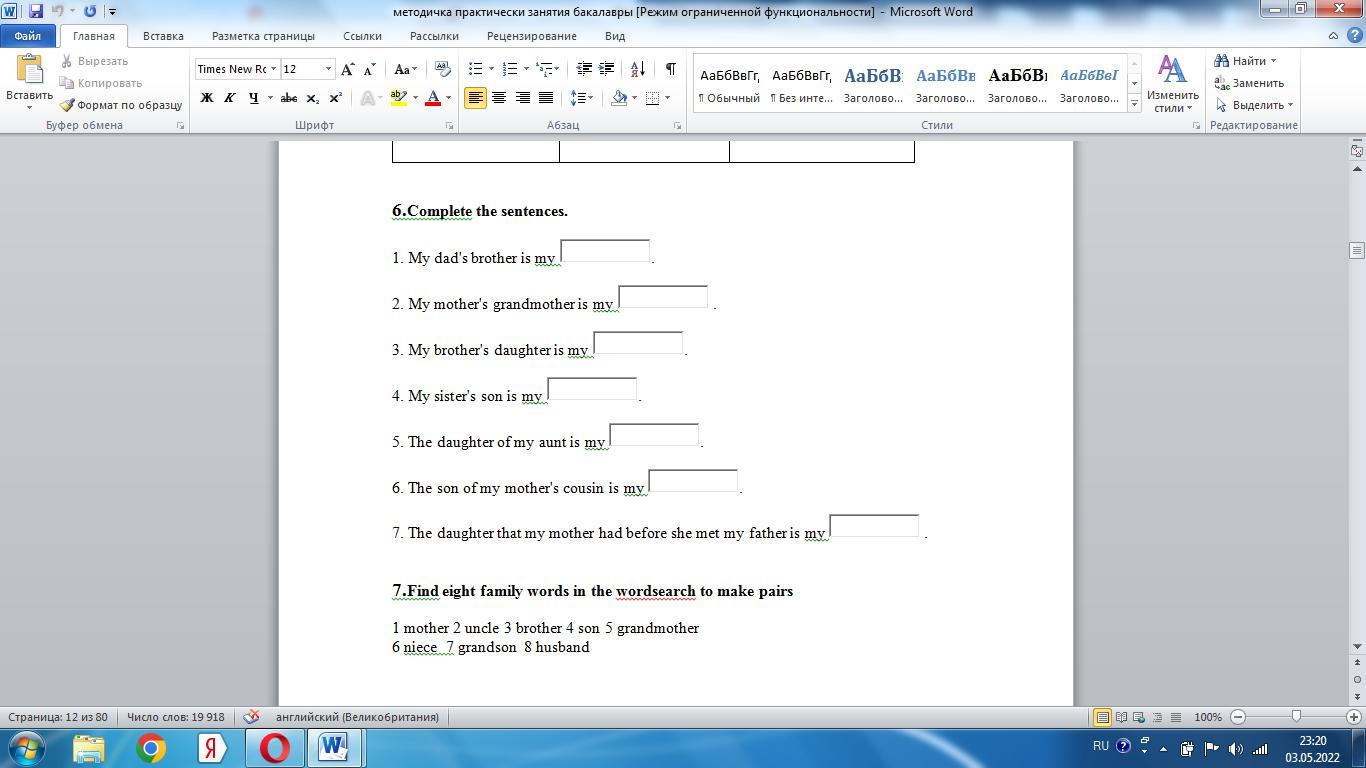Open the Select (Выделить) dropdown

click(1254, 105)
